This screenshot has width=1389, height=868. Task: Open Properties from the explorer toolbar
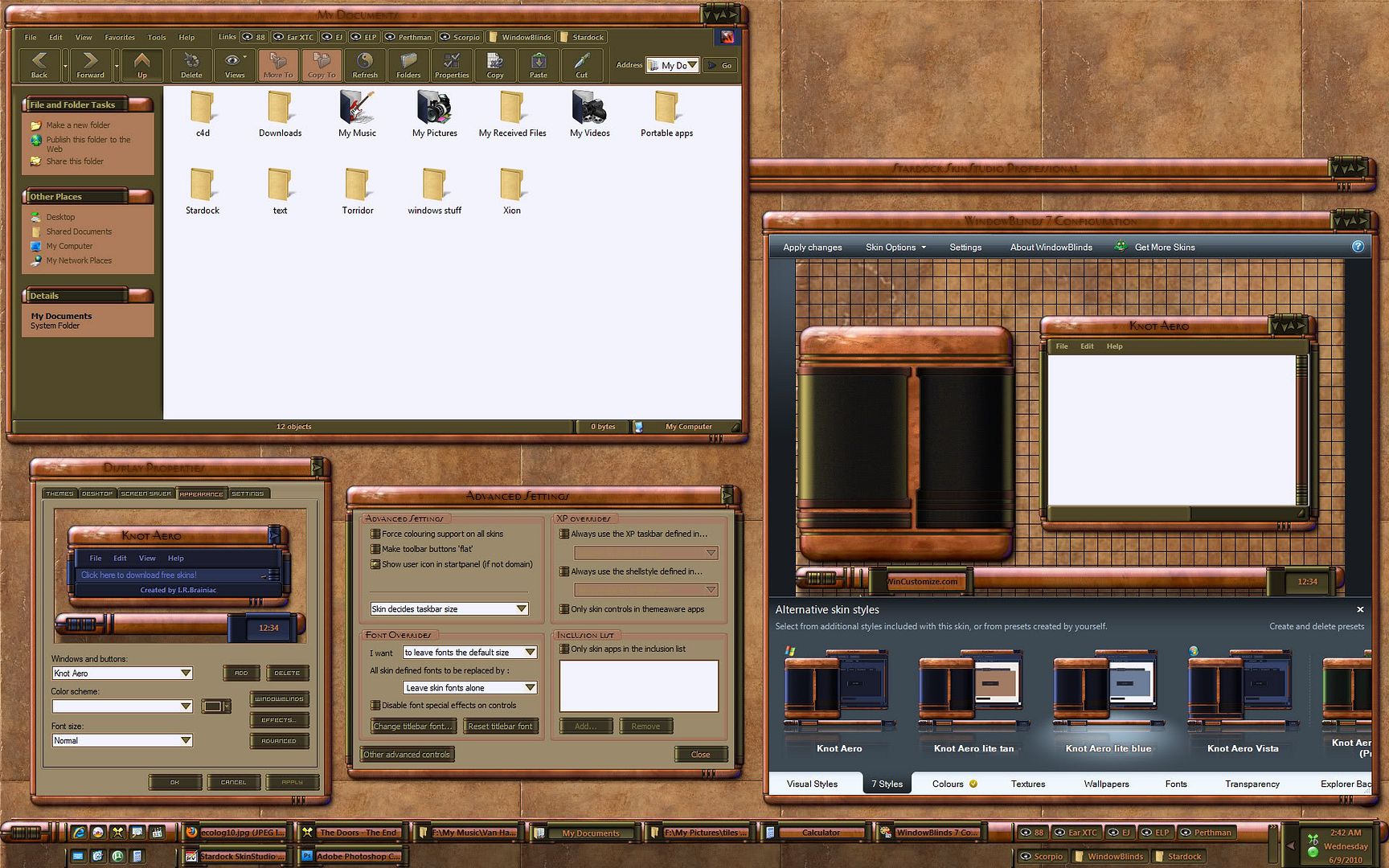(452, 64)
